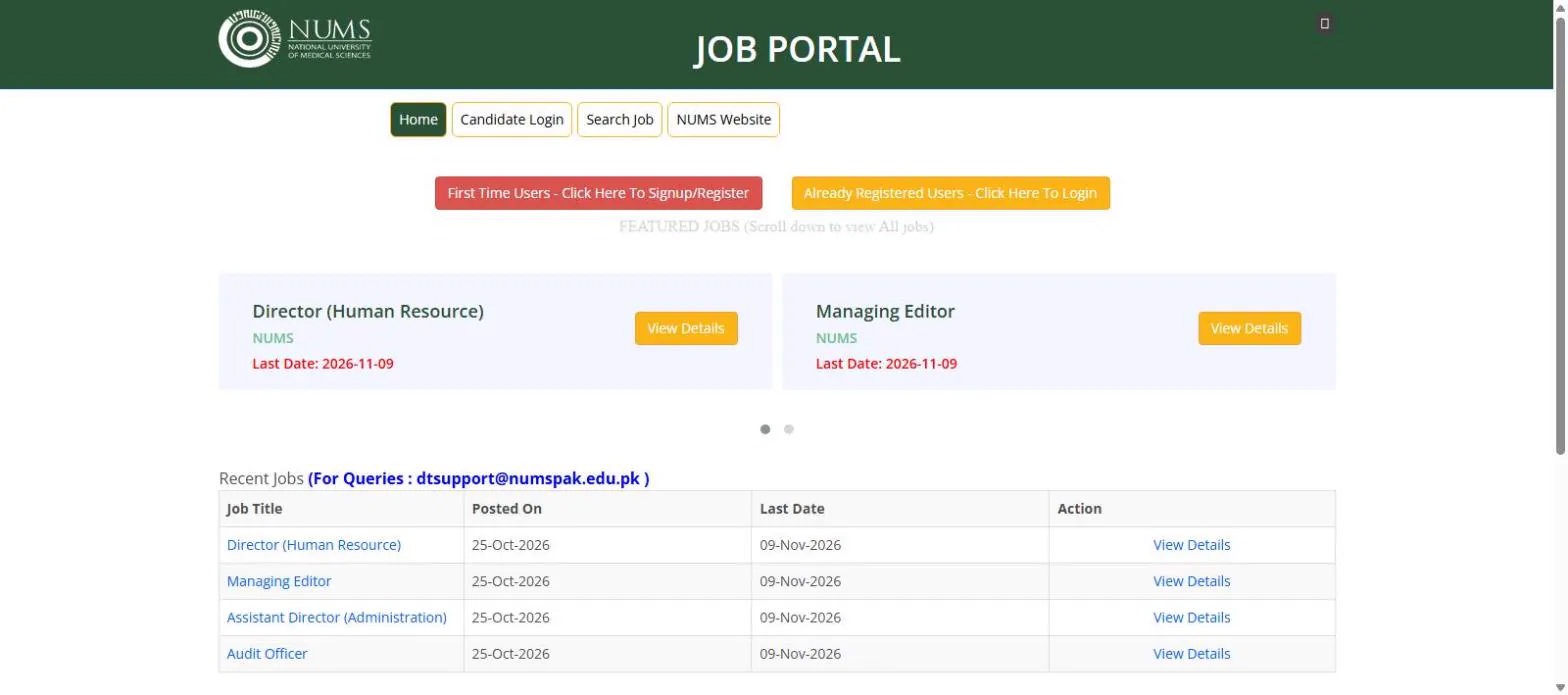This screenshot has height=695, width=1568.
Task: Click Managing Editor featured card title
Action: point(885,311)
